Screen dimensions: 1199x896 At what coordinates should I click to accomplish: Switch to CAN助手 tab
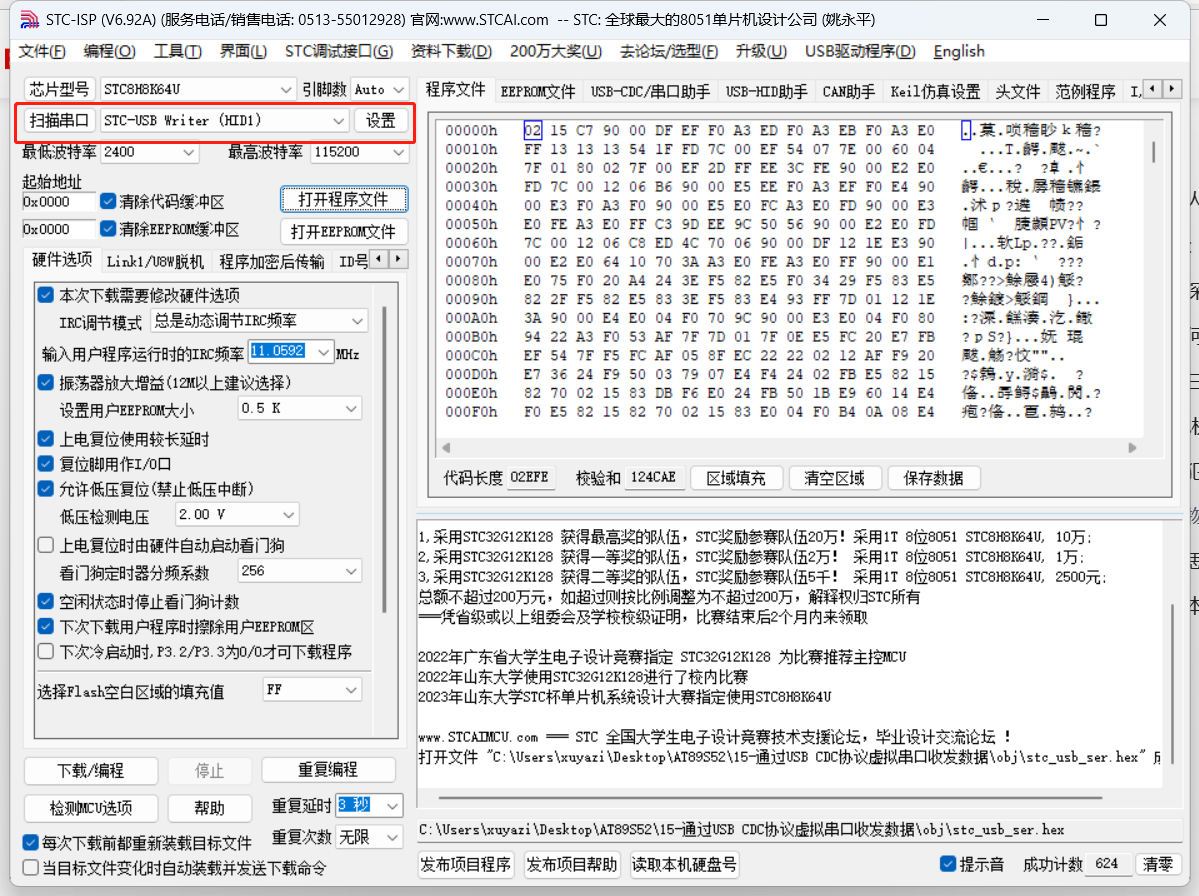(849, 92)
